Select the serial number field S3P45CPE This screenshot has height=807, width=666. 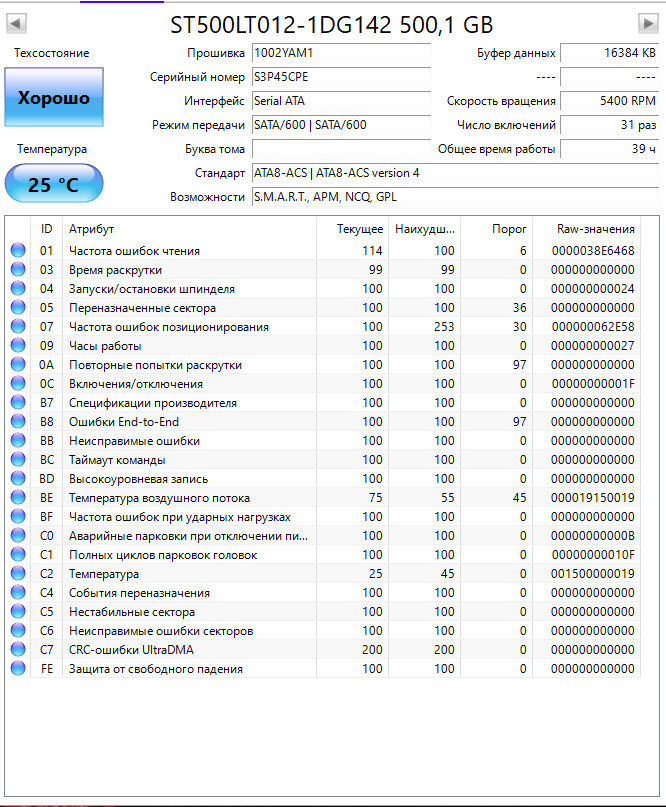341,77
